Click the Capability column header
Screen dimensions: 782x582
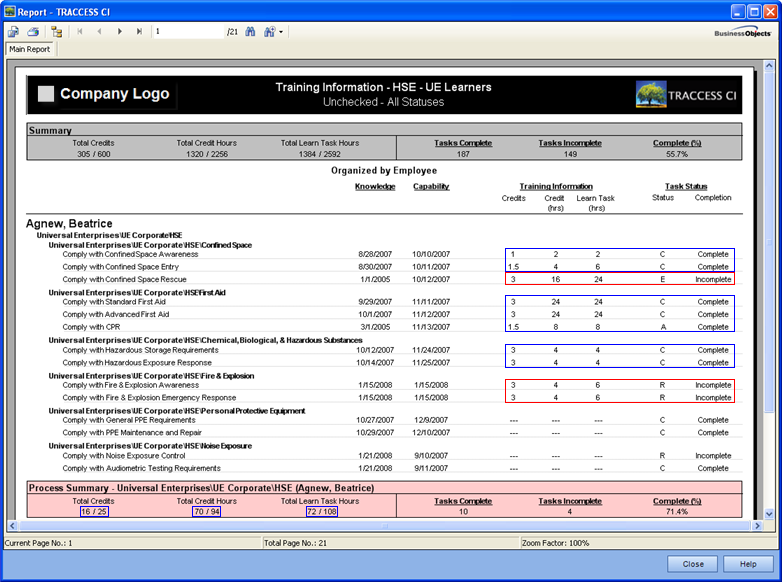tap(431, 187)
